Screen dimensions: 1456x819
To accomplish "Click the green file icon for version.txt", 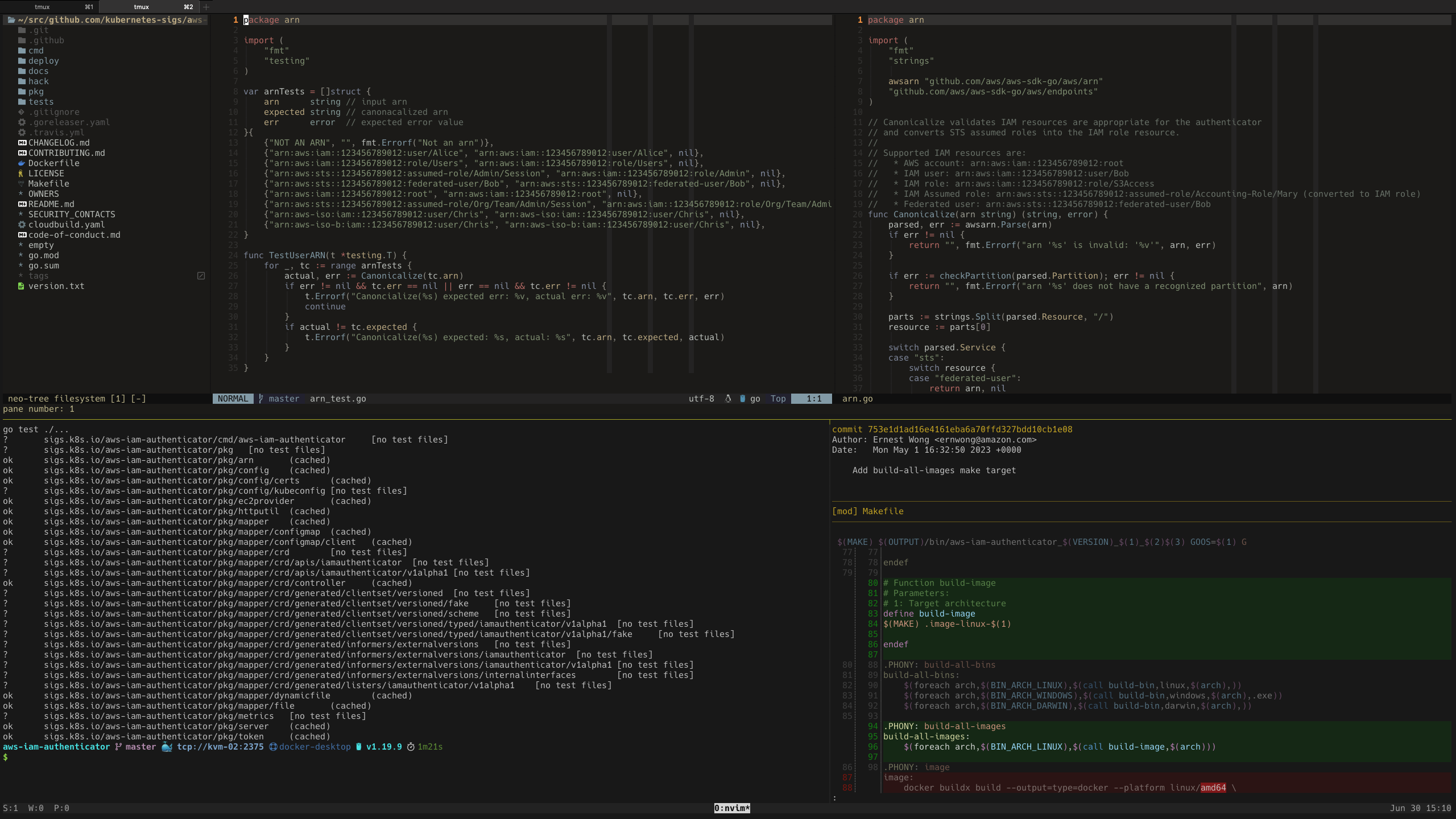I will (x=21, y=286).
